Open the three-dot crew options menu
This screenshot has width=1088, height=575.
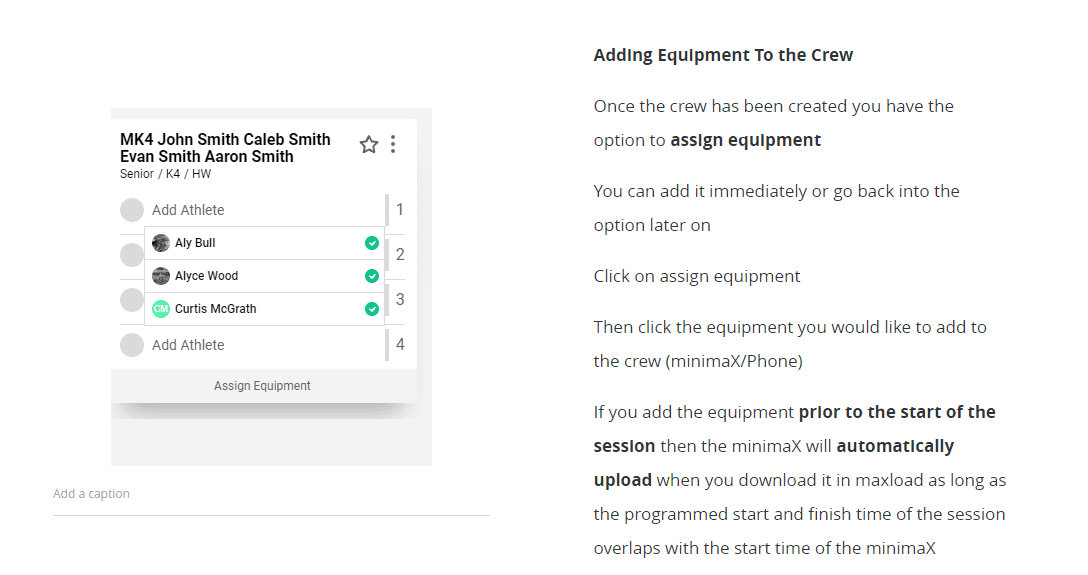(x=393, y=144)
